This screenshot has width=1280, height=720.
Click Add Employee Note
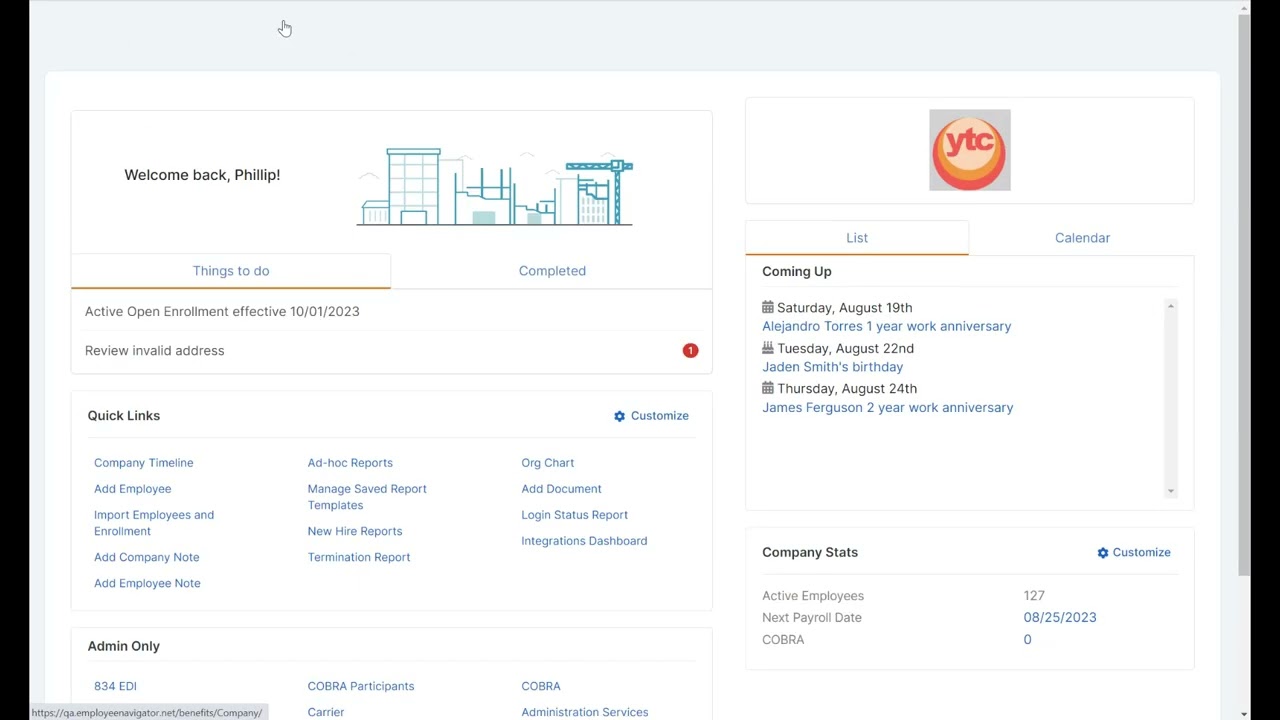point(147,583)
